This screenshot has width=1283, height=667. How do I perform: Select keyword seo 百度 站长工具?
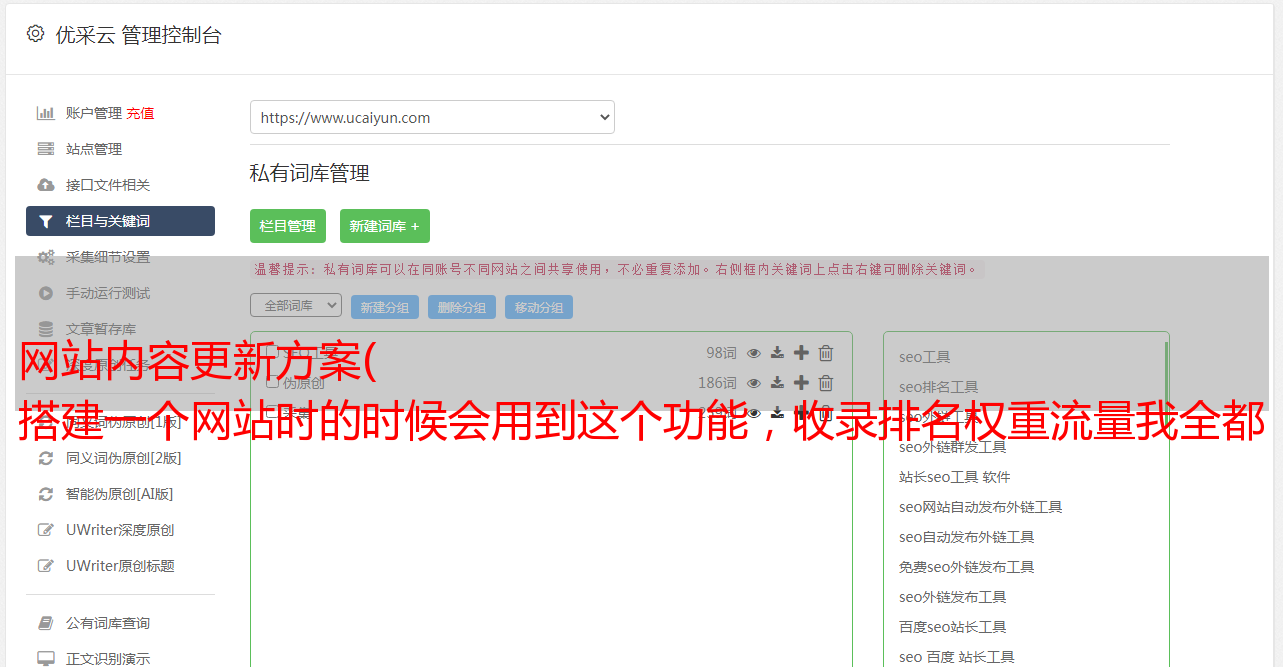pos(957,657)
